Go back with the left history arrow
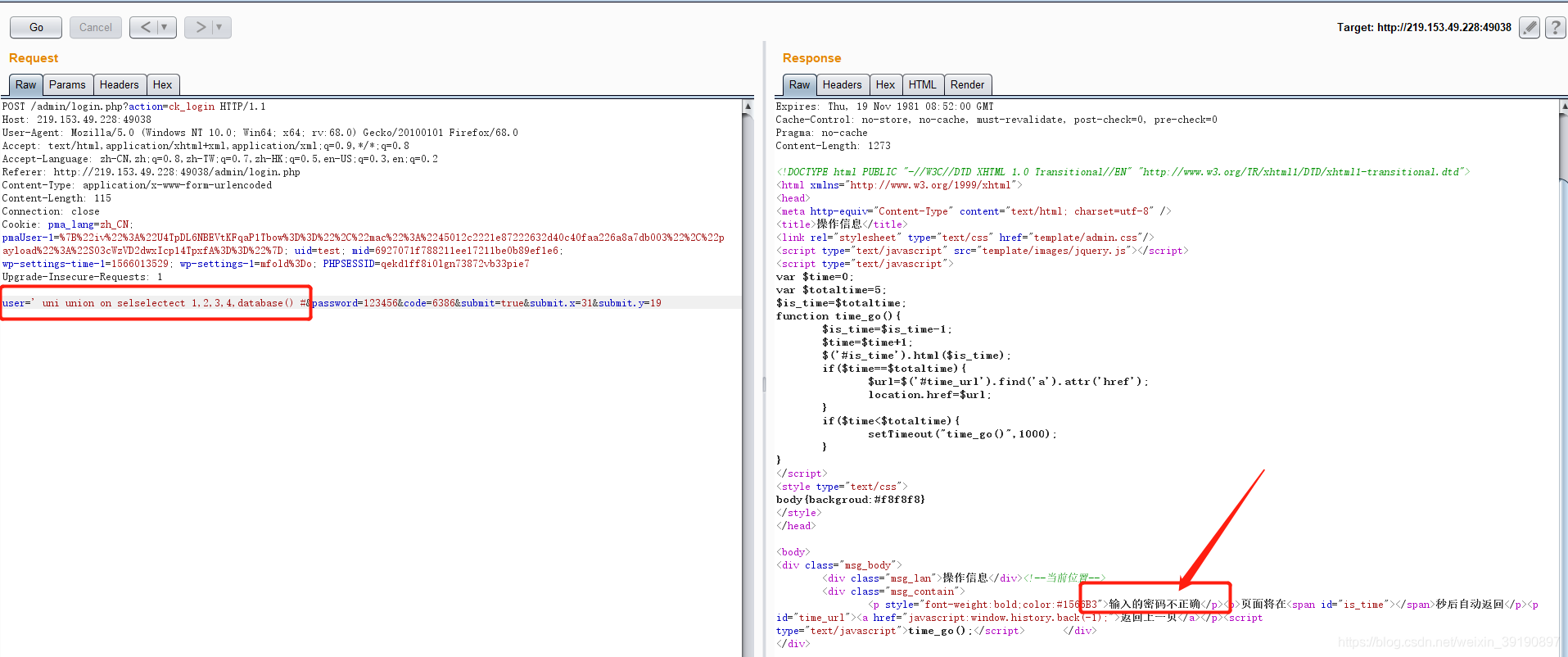The width and height of the screenshot is (1568, 657). coord(146,27)
